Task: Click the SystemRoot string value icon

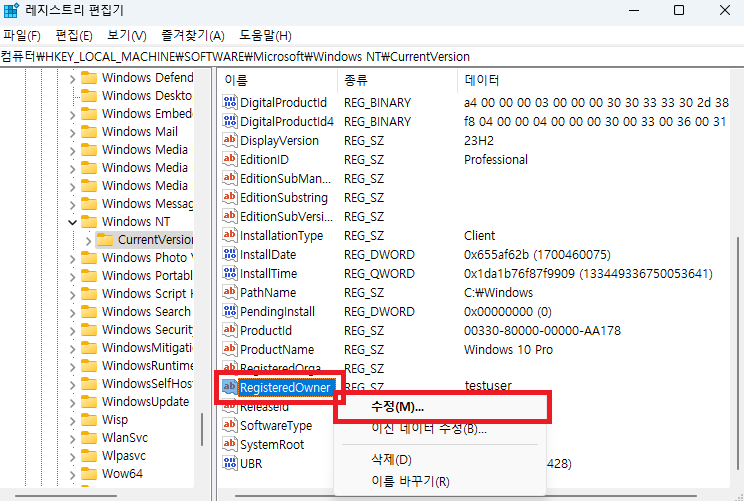Action: (230, 444)
